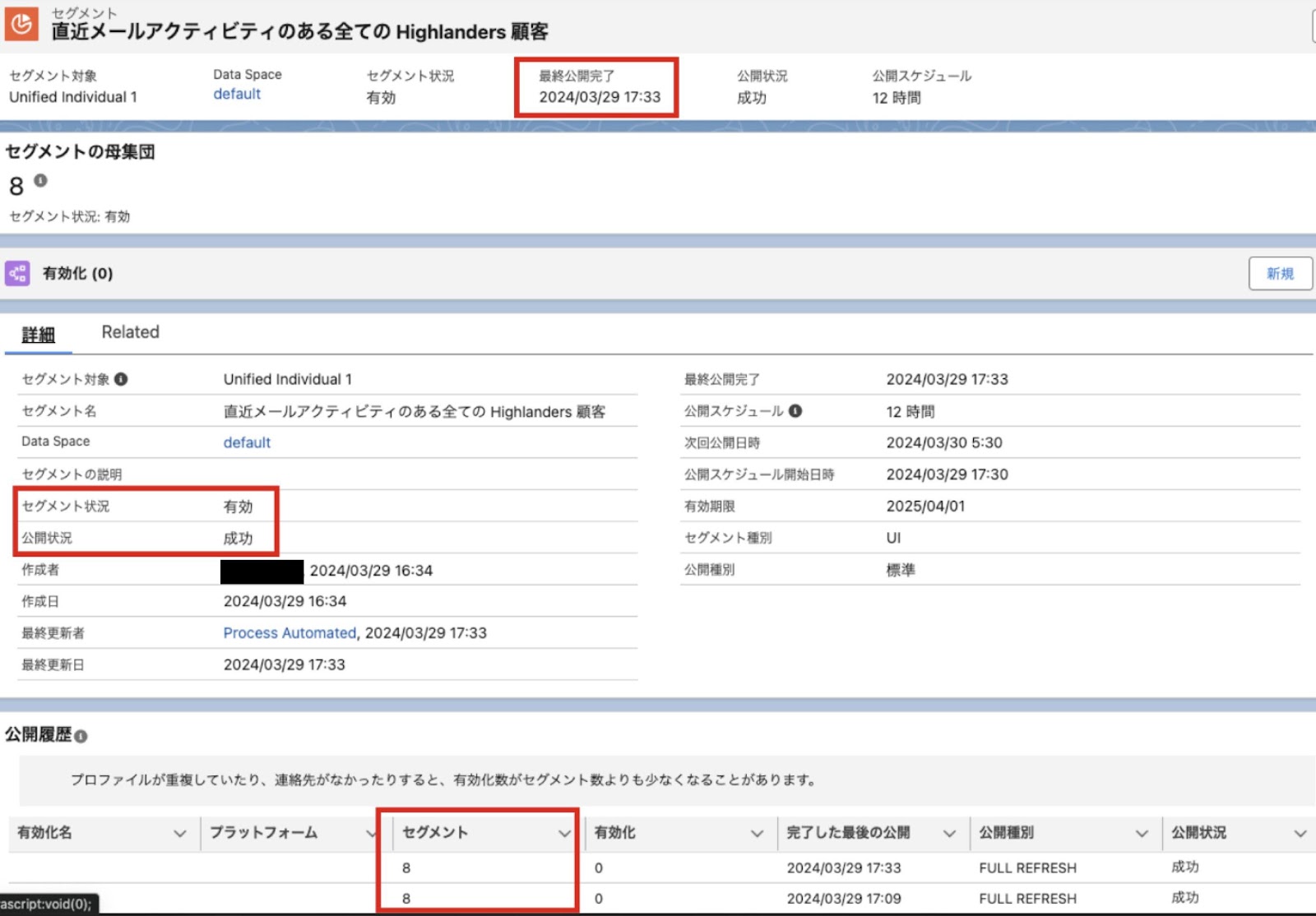Click the segment page title heading

[299, 32]
